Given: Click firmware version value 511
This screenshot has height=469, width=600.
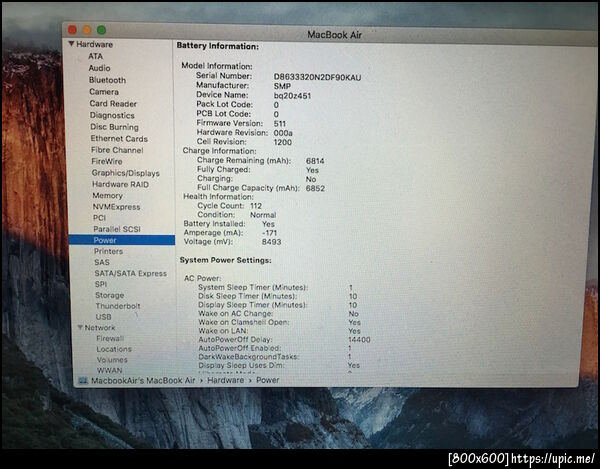Looking at the screenshot, I should [280, 124].
